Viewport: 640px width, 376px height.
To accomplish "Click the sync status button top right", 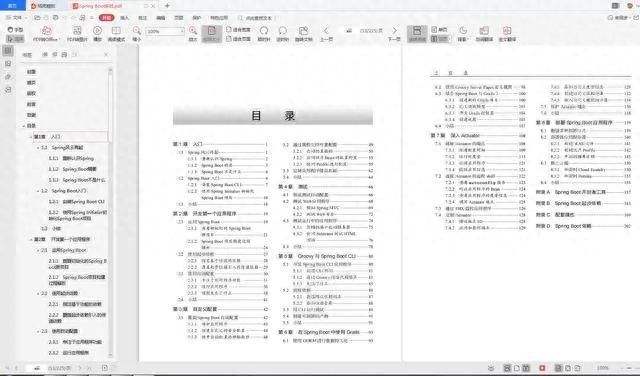I will point(618,18).
